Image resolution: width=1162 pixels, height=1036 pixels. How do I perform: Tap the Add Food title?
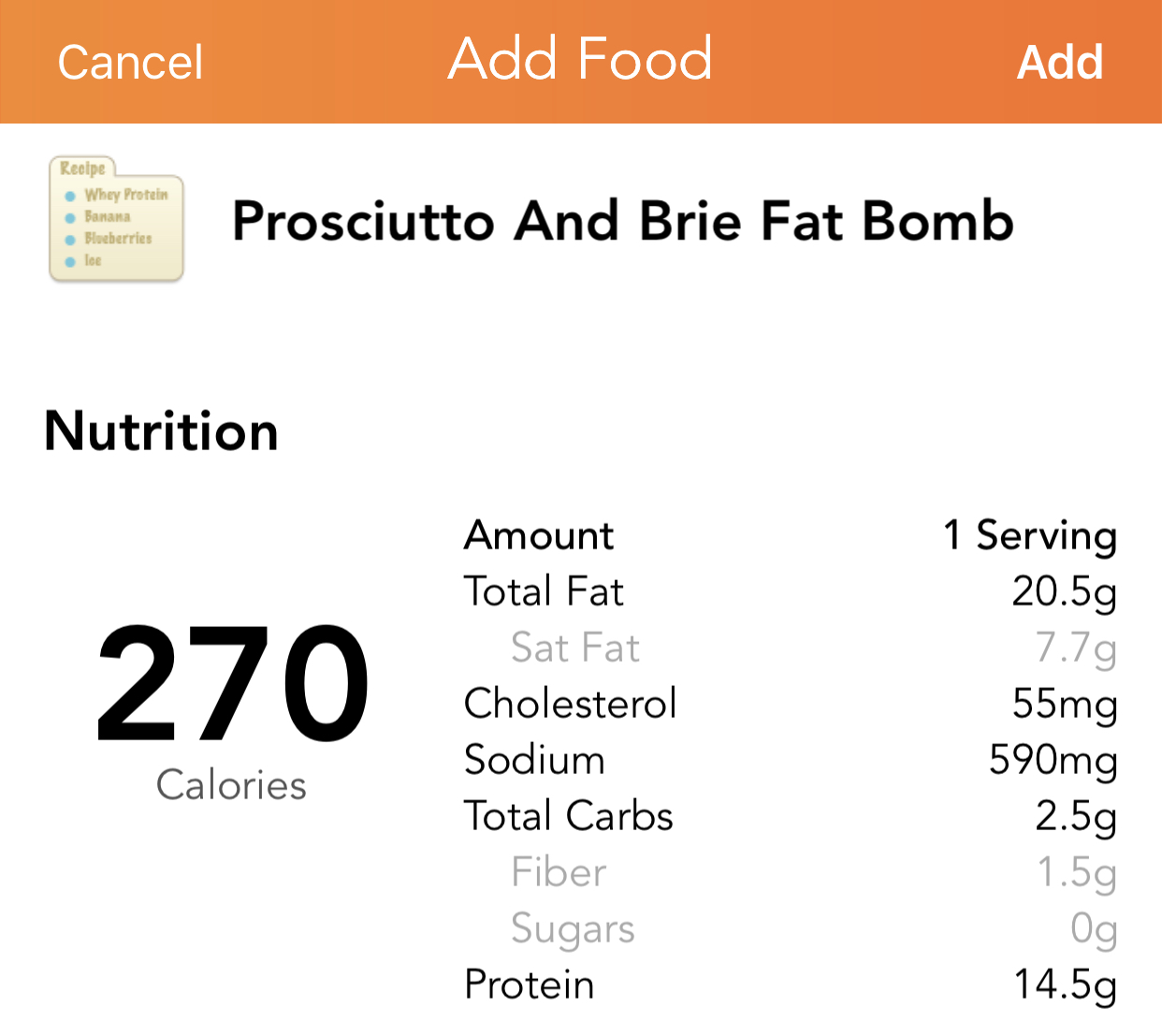coord(580,59)
